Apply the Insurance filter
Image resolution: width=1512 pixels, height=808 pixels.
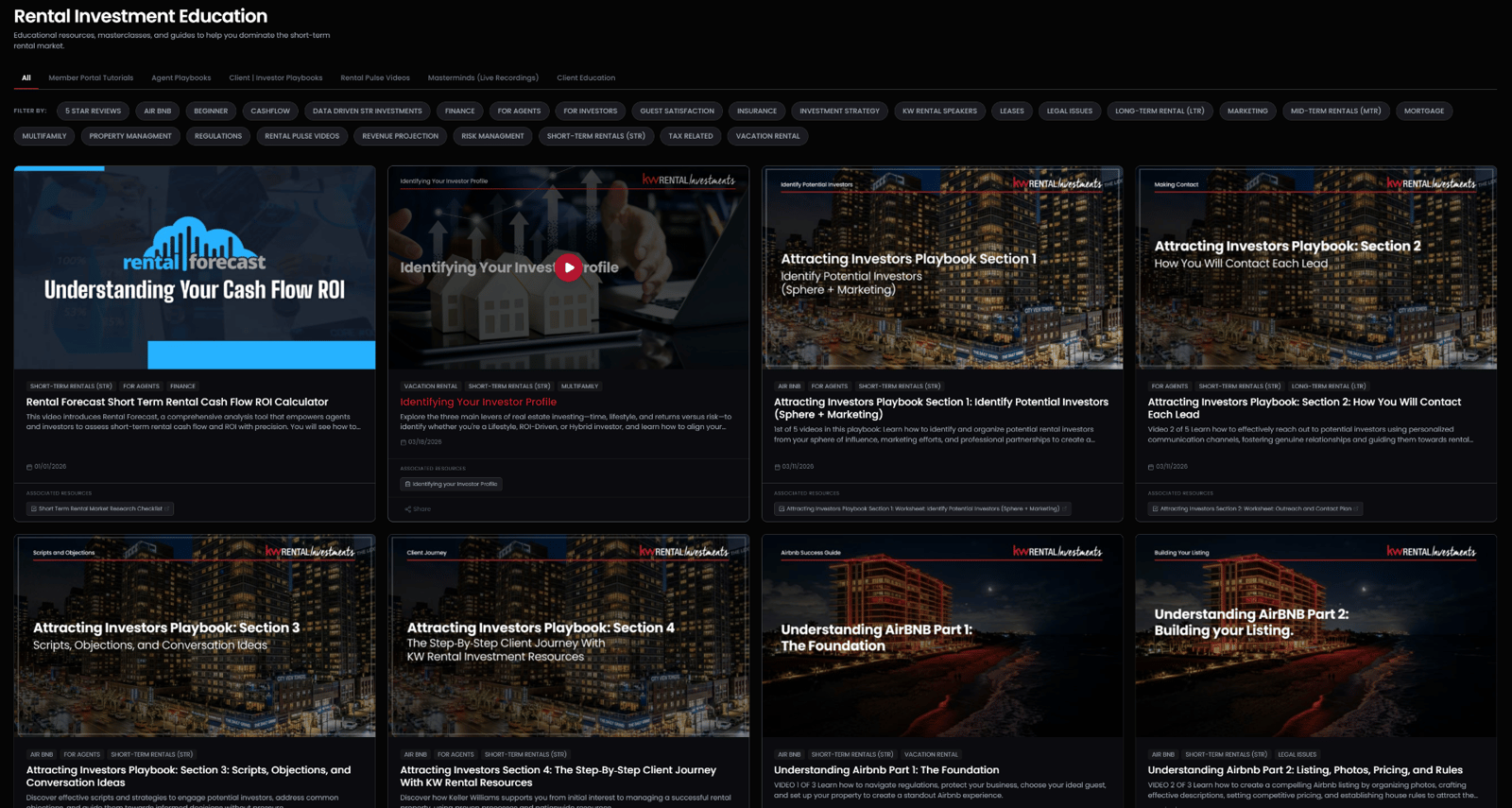pyautogui.click(x=757, y=111)
